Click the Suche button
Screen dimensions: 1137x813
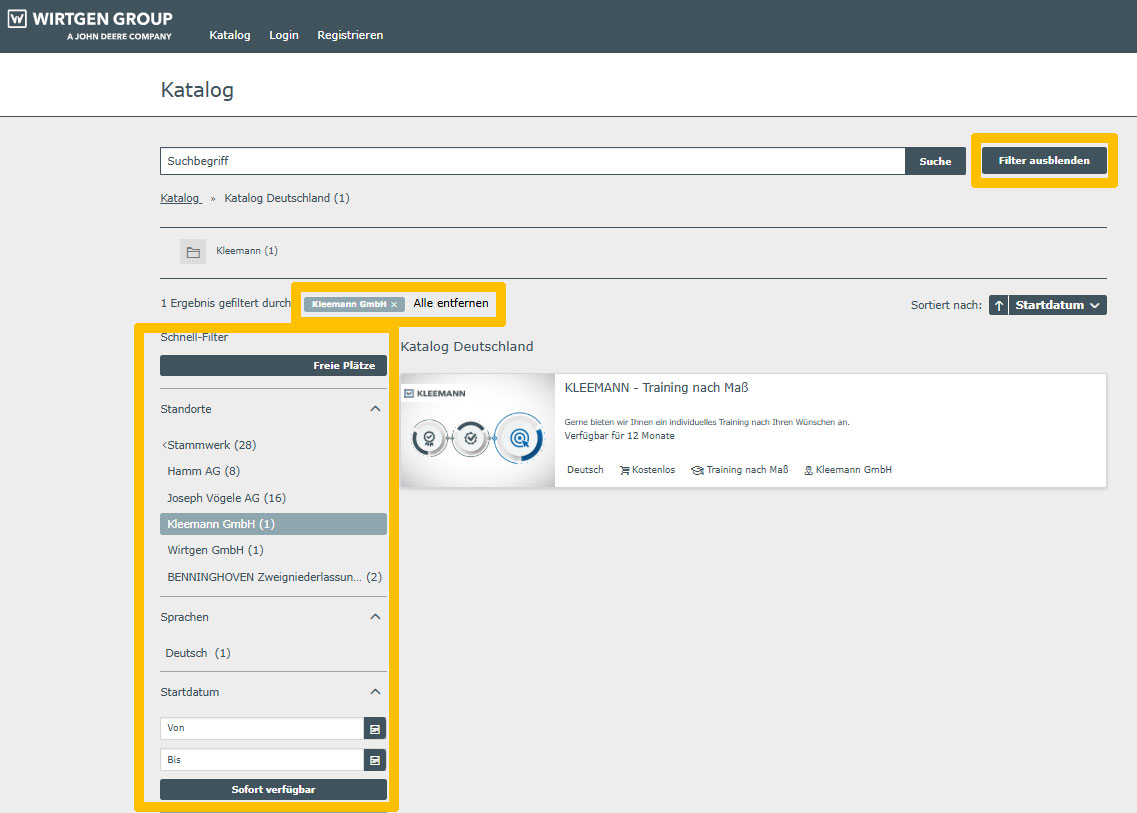935,161
